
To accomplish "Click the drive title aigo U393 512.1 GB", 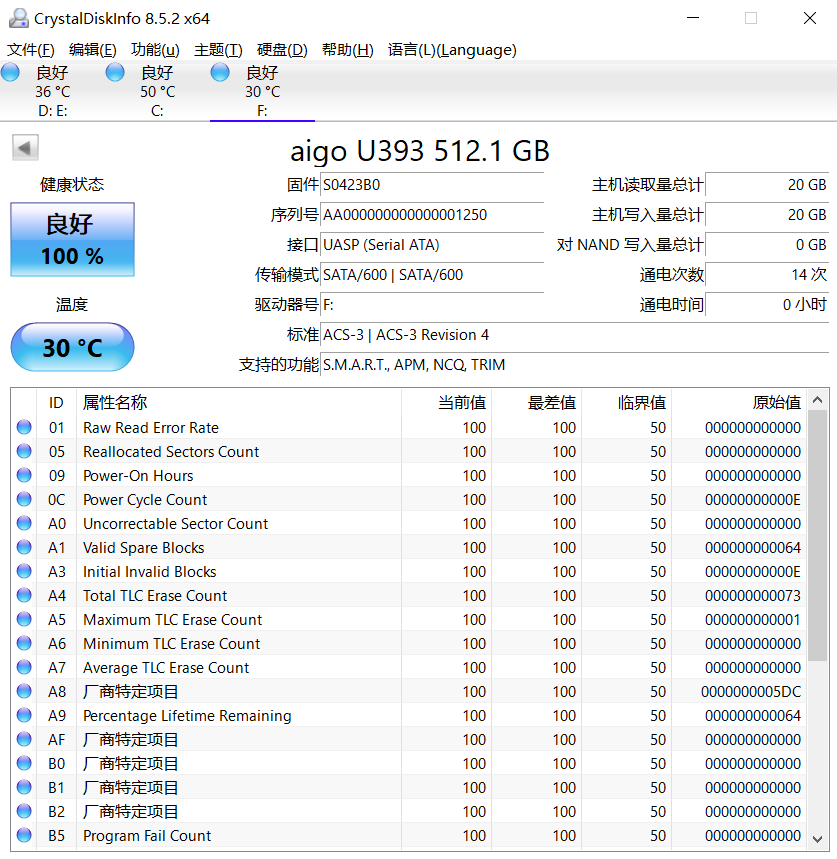I will 420,151.
